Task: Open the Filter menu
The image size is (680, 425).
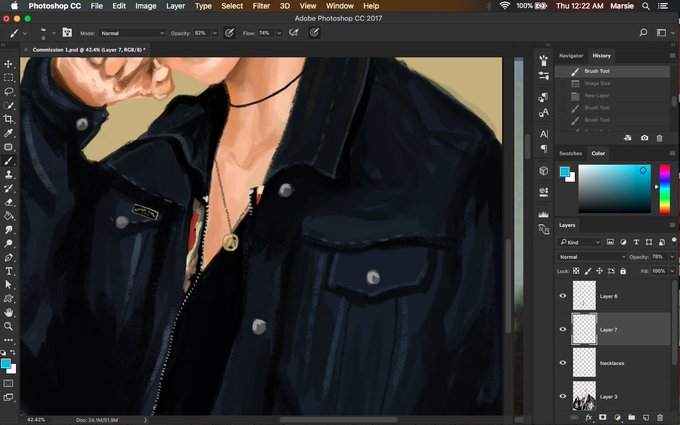Action: (x=261, y=6)
